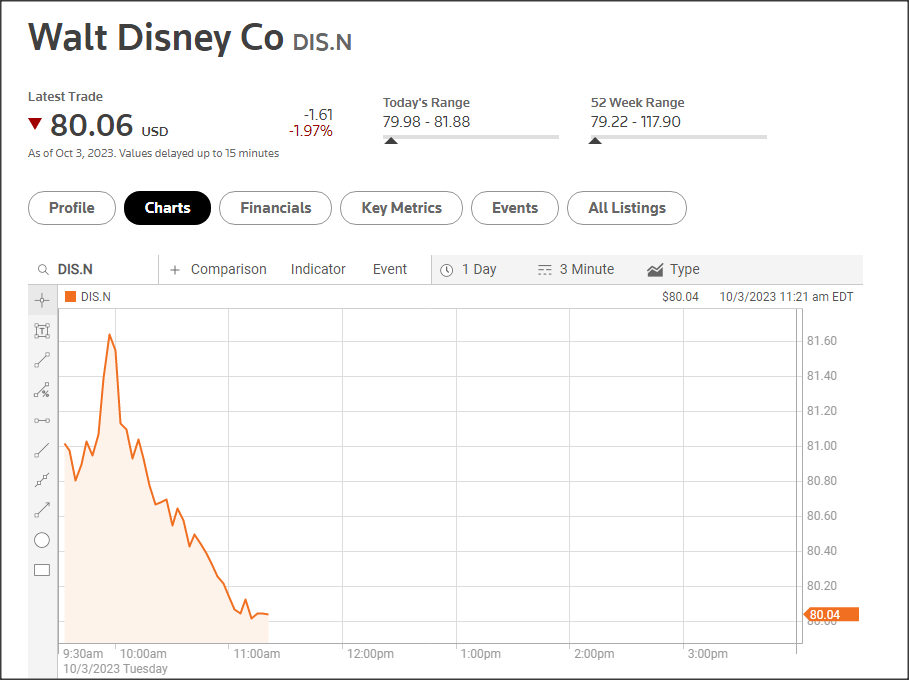Choose the percent line drawing tool
The height and width of the screenshot is (680, 909).
click(42, 390)
